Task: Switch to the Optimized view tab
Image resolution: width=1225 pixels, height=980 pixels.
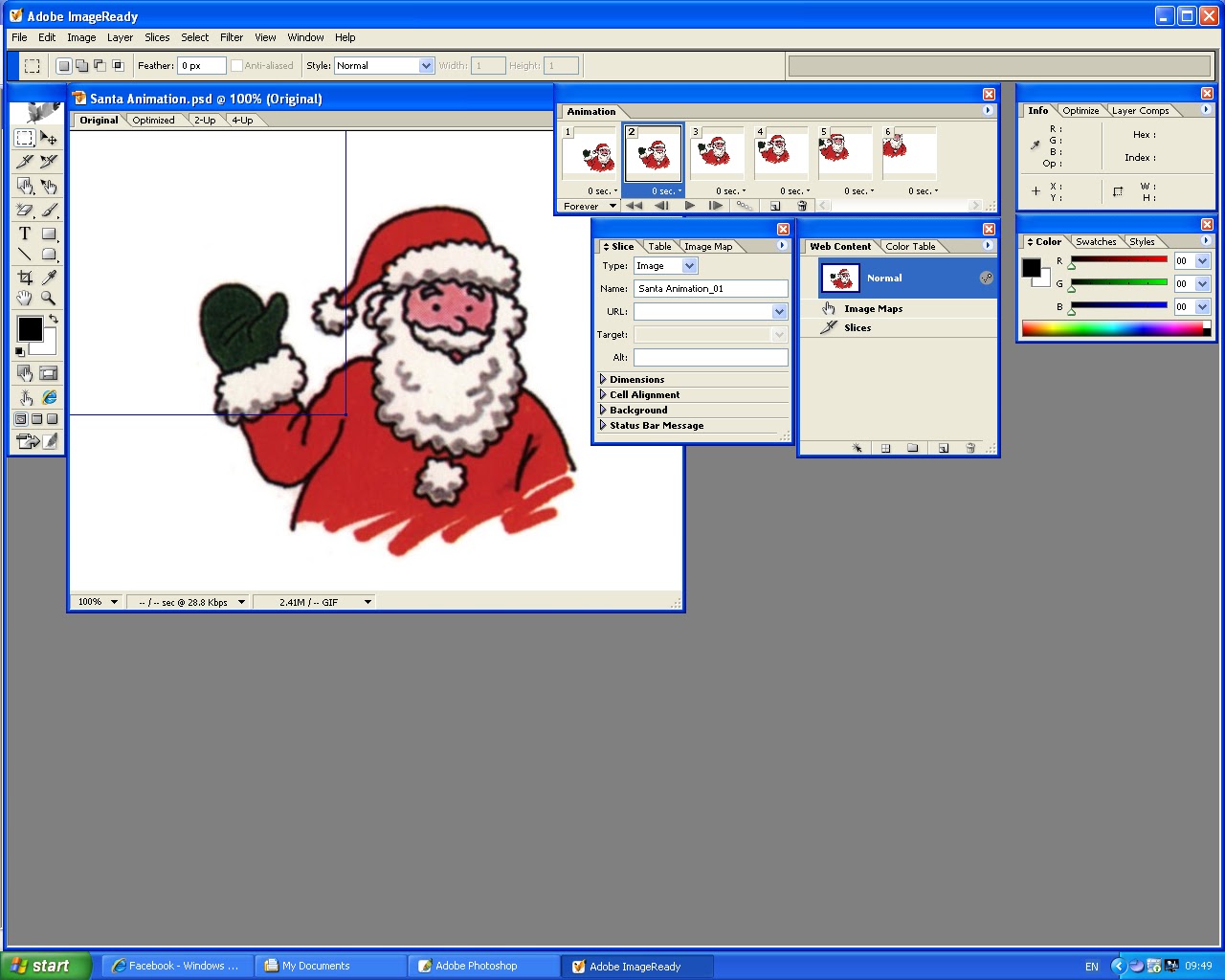Action: click(153, 121)
